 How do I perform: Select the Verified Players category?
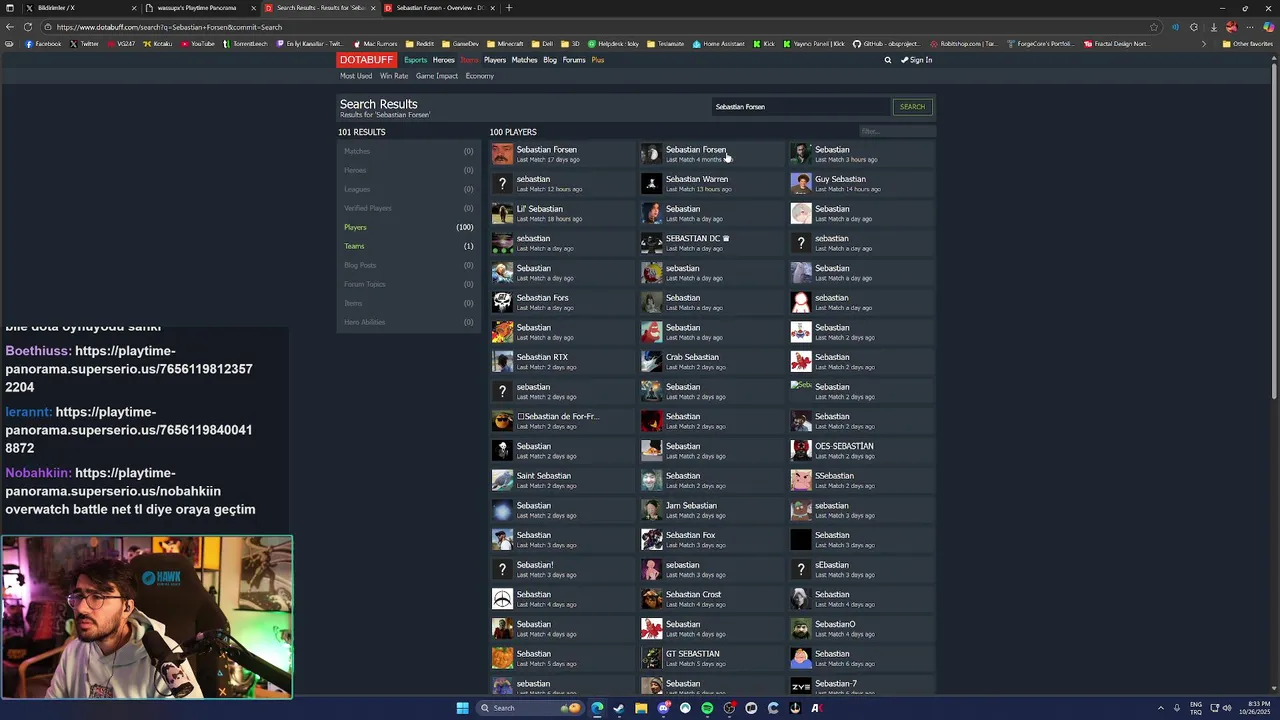point(408,208)
